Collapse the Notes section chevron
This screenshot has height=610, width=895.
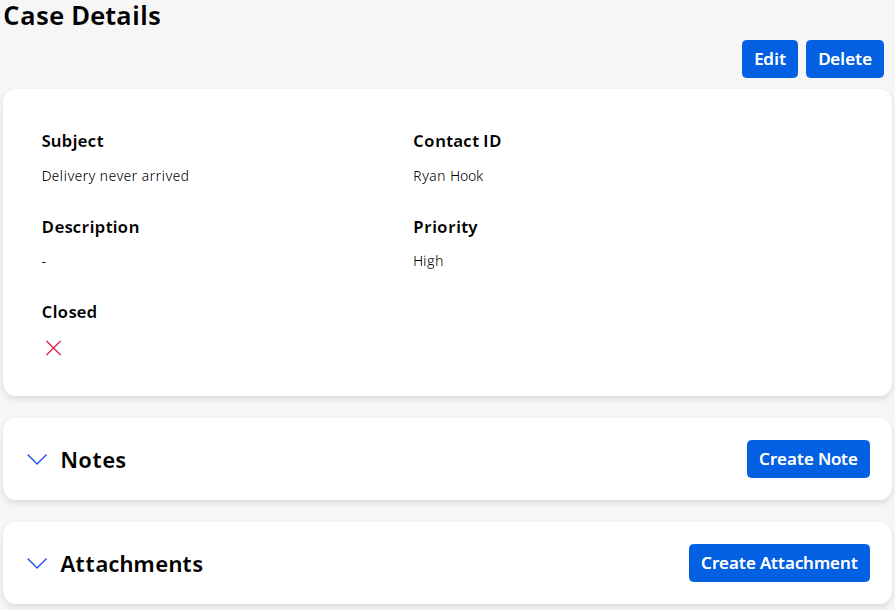point(37,460)
